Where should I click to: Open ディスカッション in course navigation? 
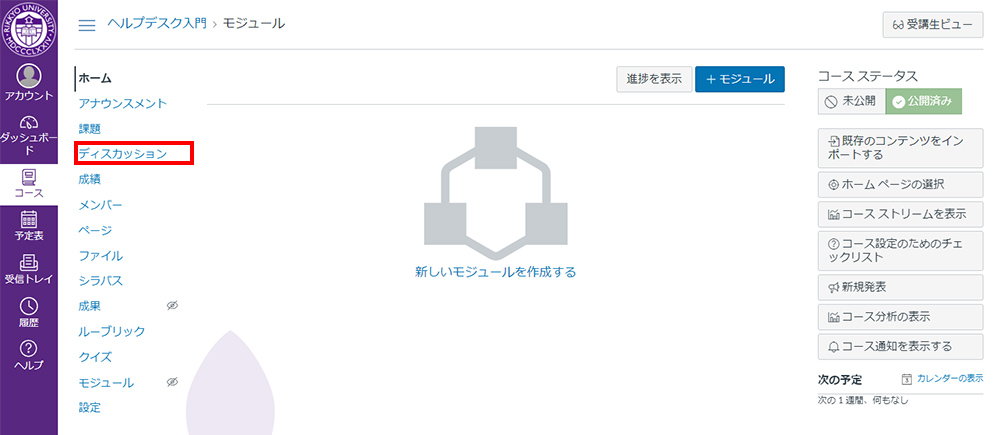(x=122, y=154)
